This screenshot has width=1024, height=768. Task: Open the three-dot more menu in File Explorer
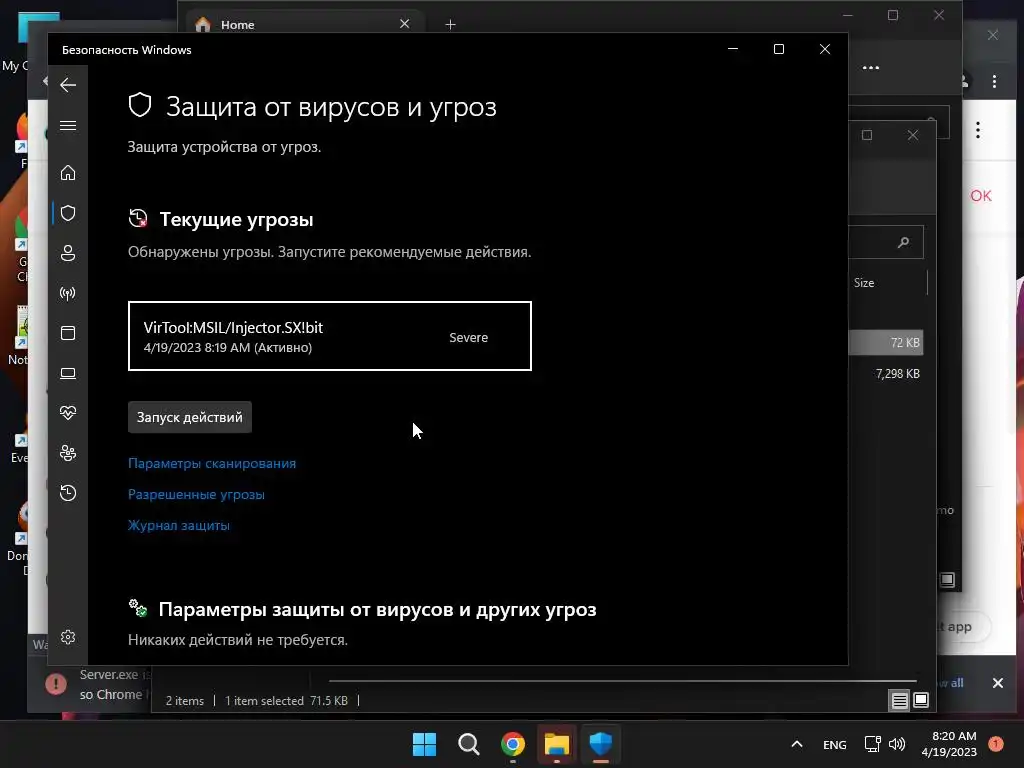871,67
